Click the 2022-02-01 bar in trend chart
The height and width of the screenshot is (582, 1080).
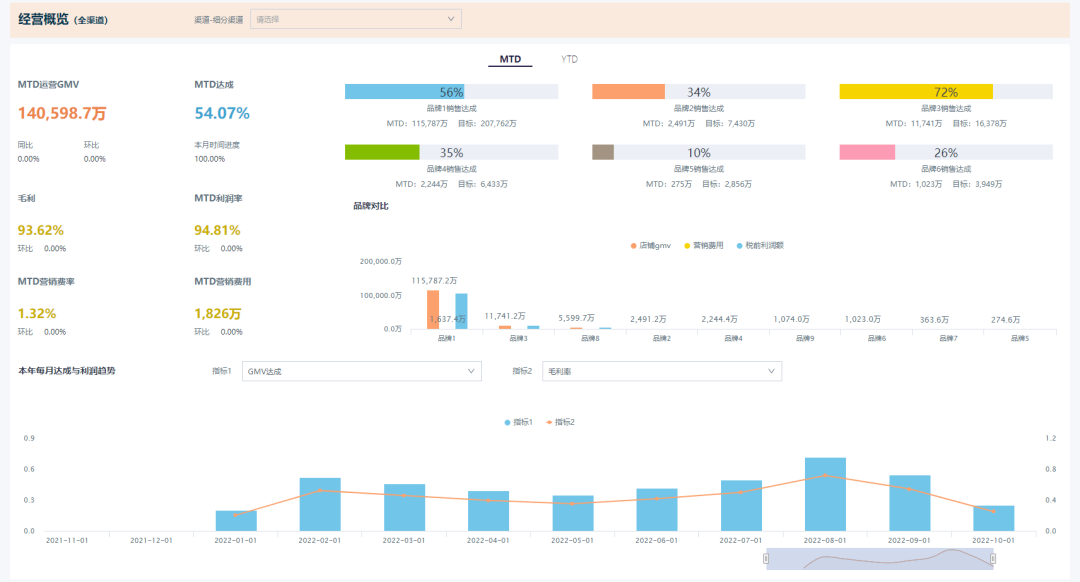tap(320, 504)
